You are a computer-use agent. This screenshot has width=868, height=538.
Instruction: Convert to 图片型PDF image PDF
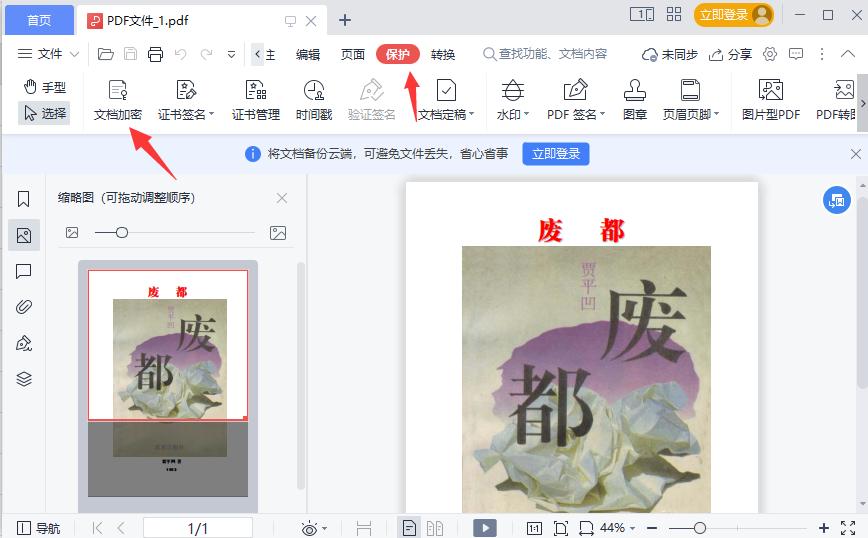tap(771, 101)
